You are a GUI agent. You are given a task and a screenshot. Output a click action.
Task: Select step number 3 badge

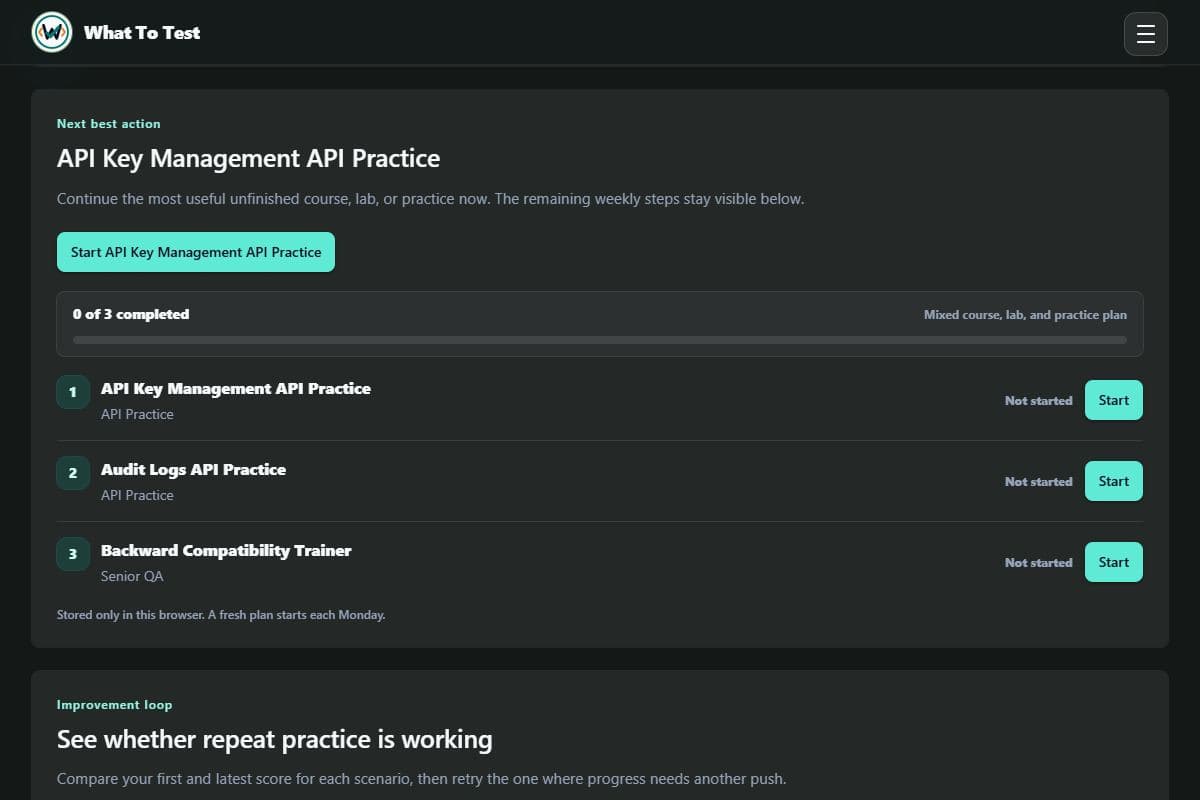coord(73,554)
